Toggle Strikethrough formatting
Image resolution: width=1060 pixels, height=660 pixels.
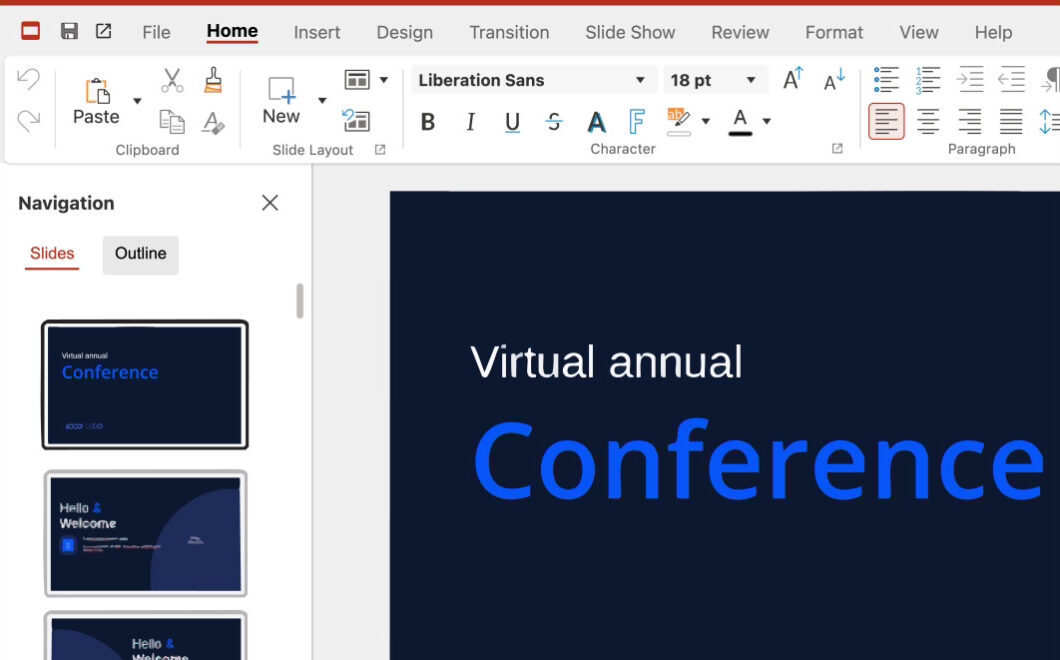click(x=554, y=122)
